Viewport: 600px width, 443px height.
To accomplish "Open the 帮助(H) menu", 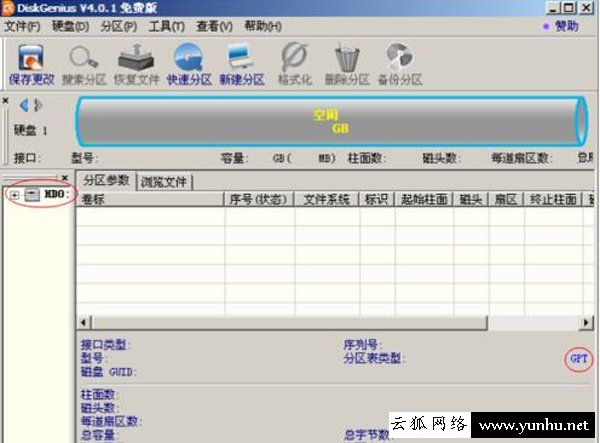I will click(x=263, y=26).
